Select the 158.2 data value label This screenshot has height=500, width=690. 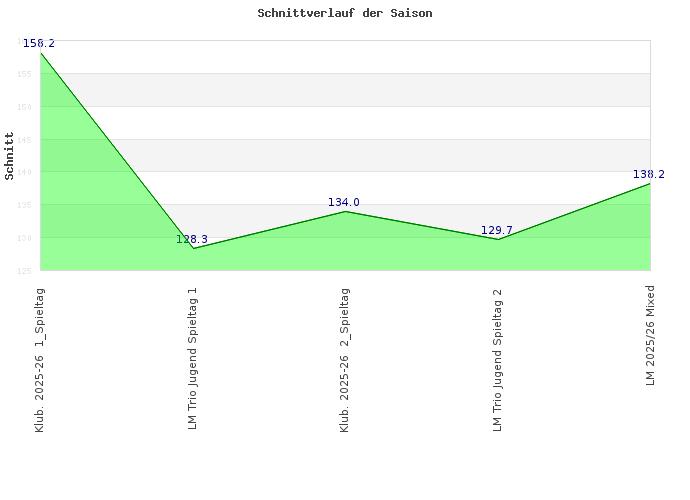[x=38, y=43]
